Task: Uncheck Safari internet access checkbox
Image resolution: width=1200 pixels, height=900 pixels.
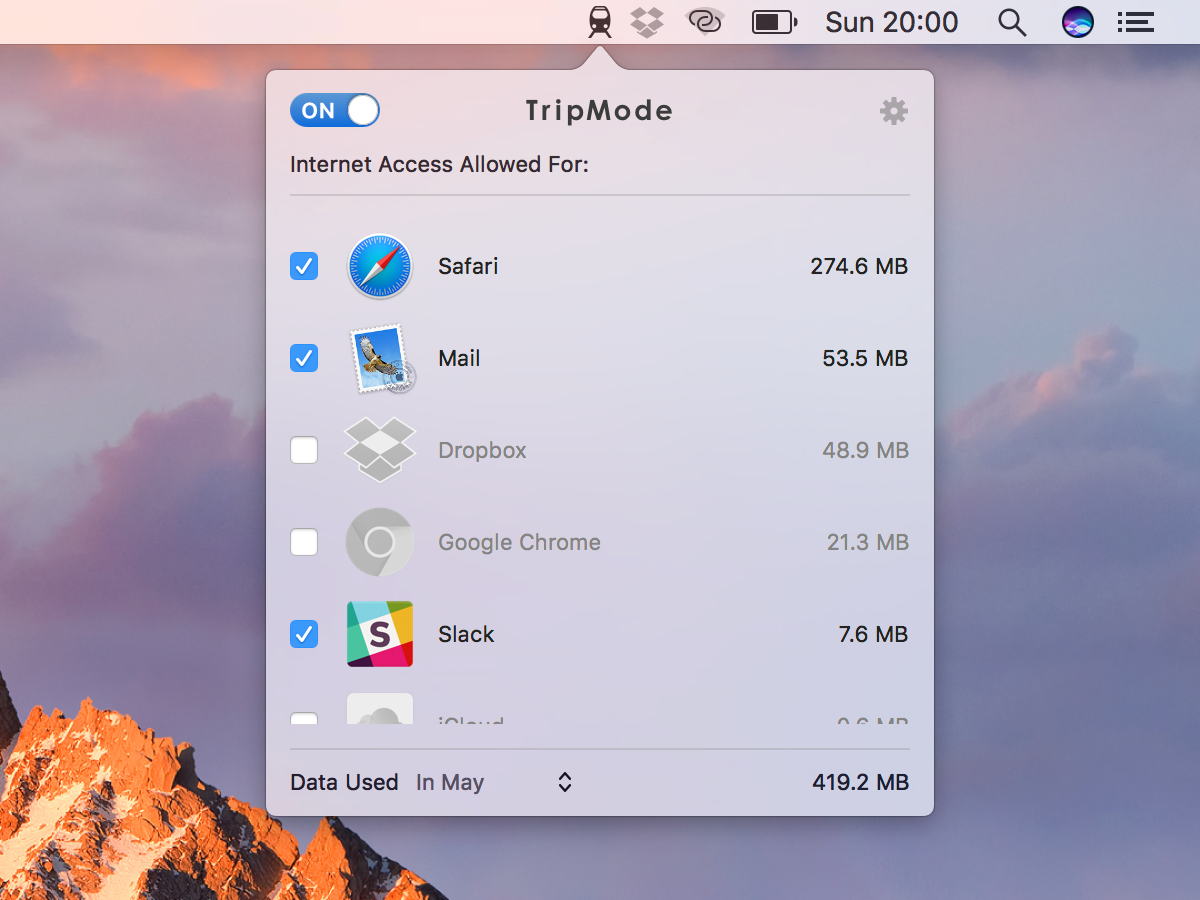Action: point(304,266)
